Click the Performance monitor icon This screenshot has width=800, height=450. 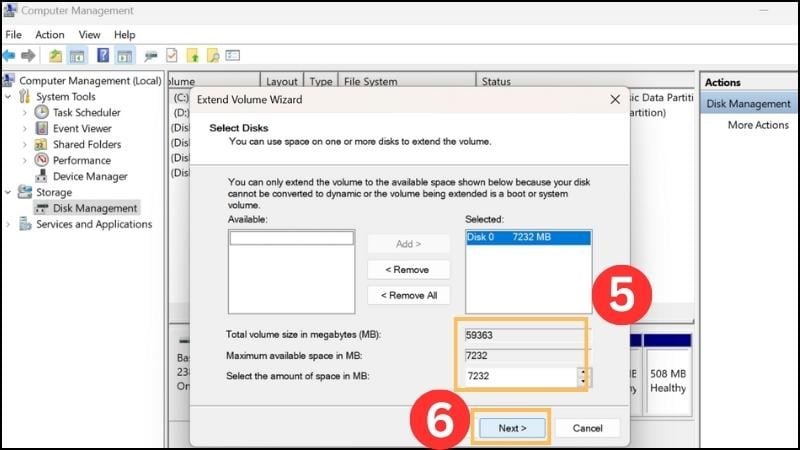(x=42, y=161)
